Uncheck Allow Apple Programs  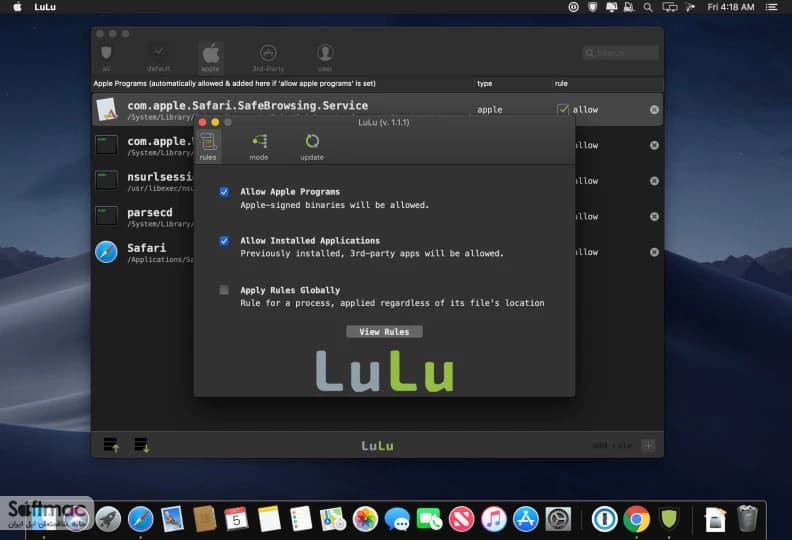coord(224,192)
